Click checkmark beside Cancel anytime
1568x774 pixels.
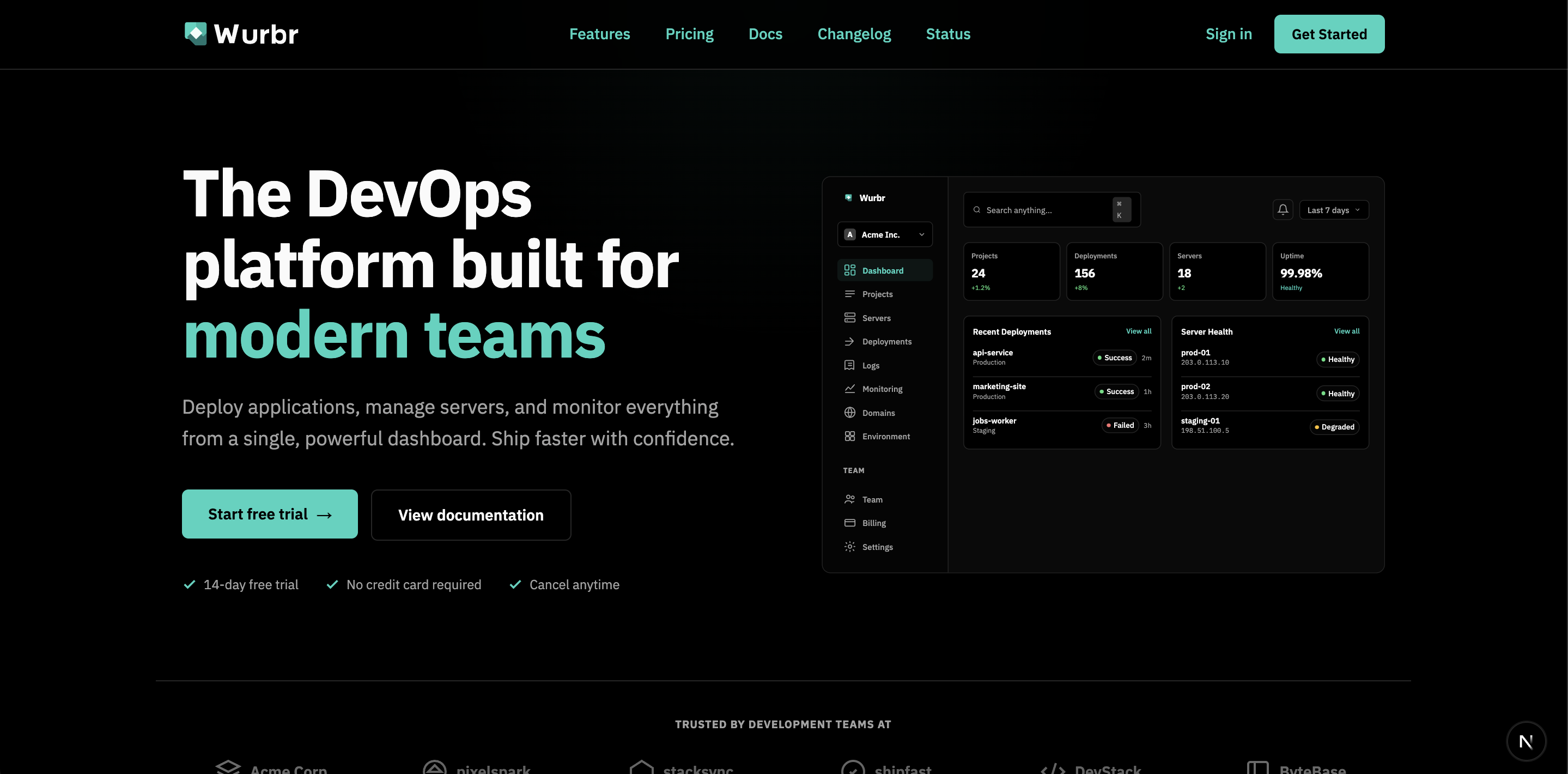[515, 585]
